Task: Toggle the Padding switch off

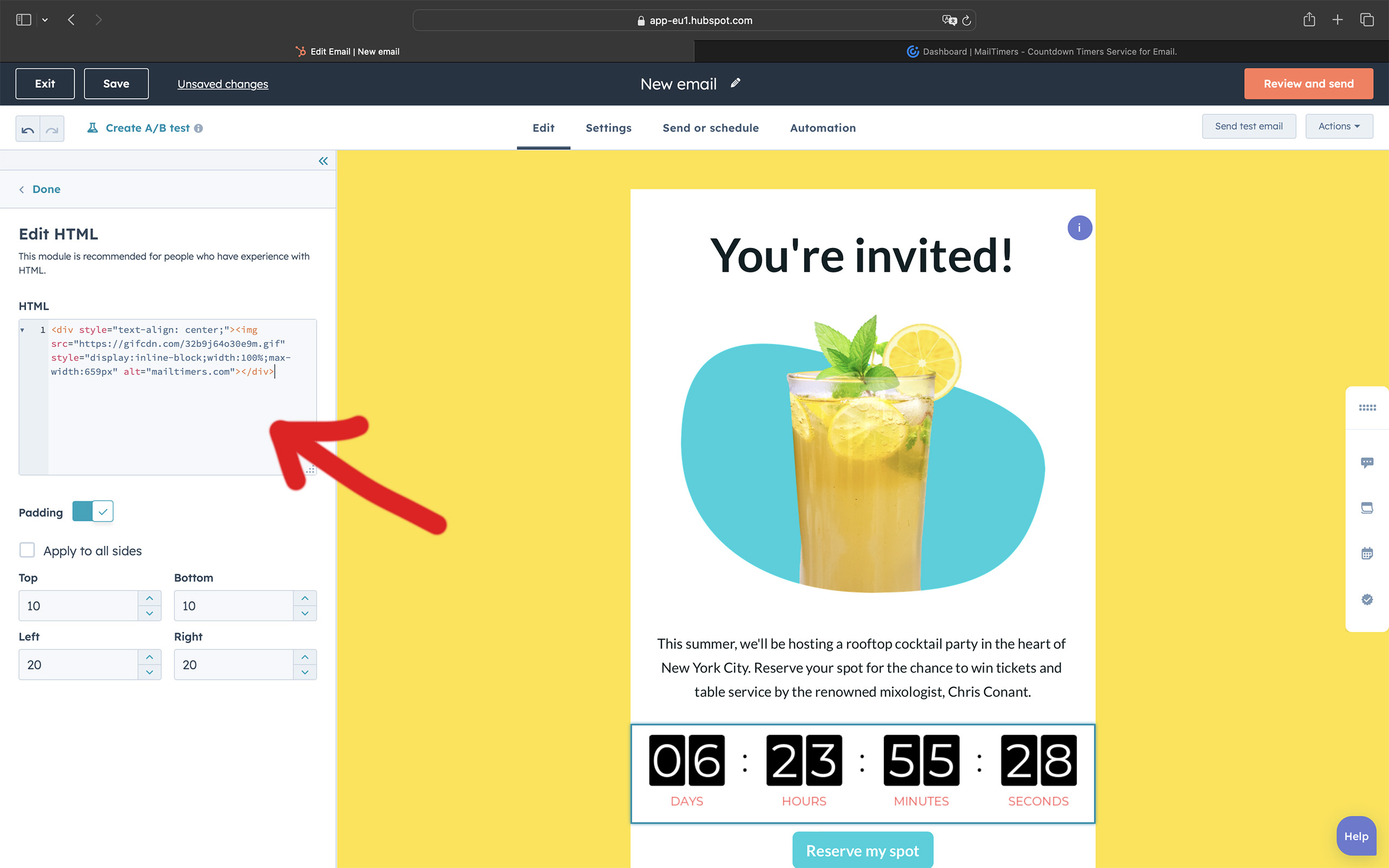Action: [93, 511]
